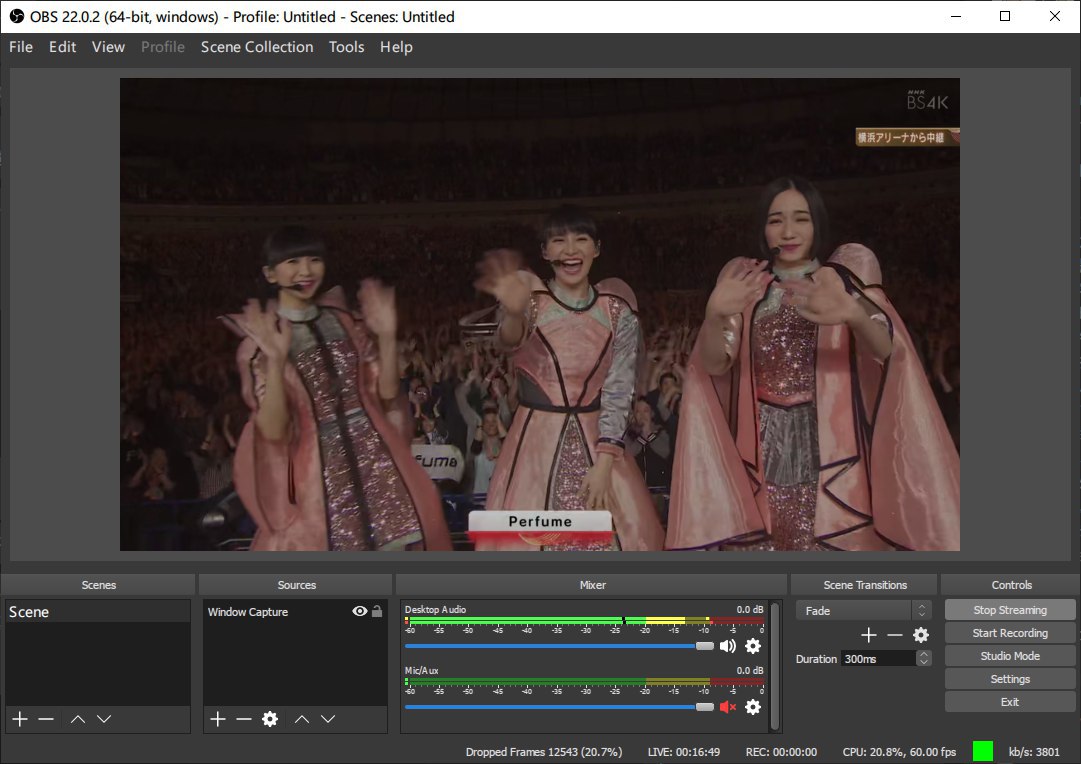Hide the Window Capture source
The height and width of the screenshot is (764, 1081).
click(x=359, y=611)
